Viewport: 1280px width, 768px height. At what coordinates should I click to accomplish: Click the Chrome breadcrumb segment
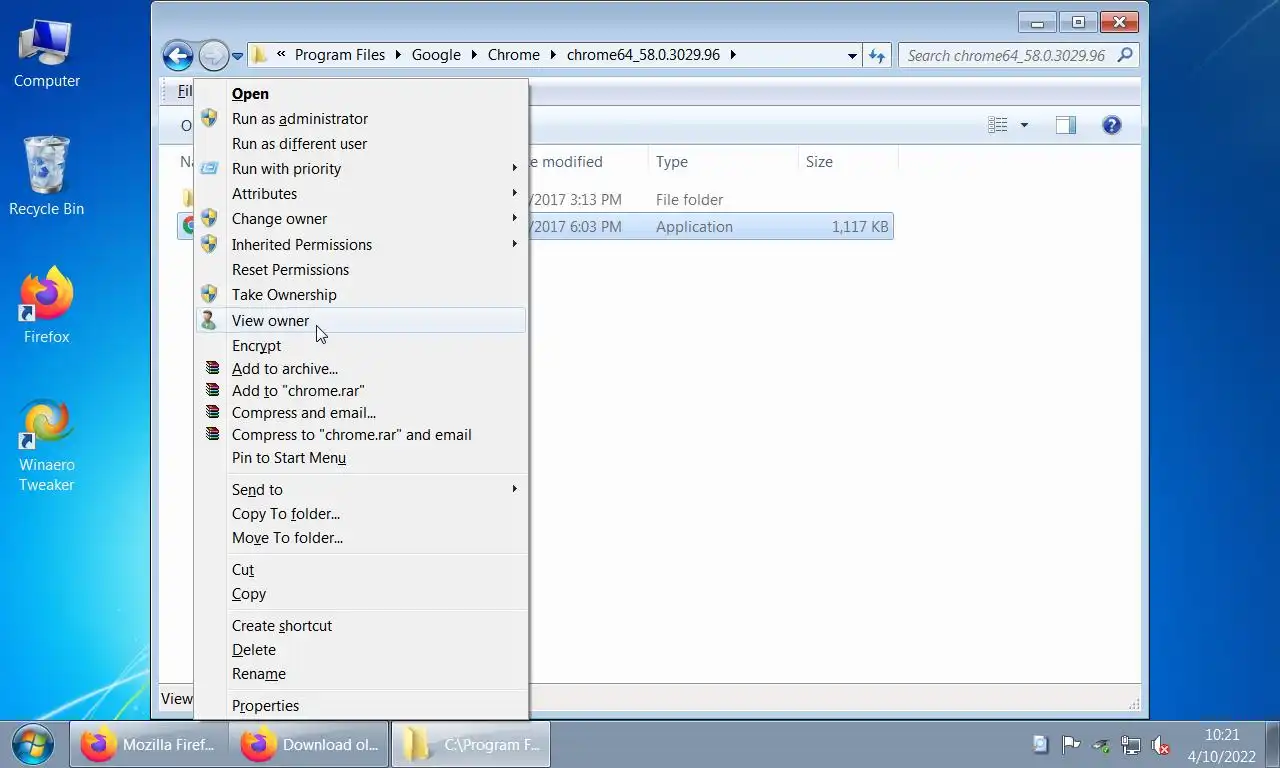click(514, 55)
